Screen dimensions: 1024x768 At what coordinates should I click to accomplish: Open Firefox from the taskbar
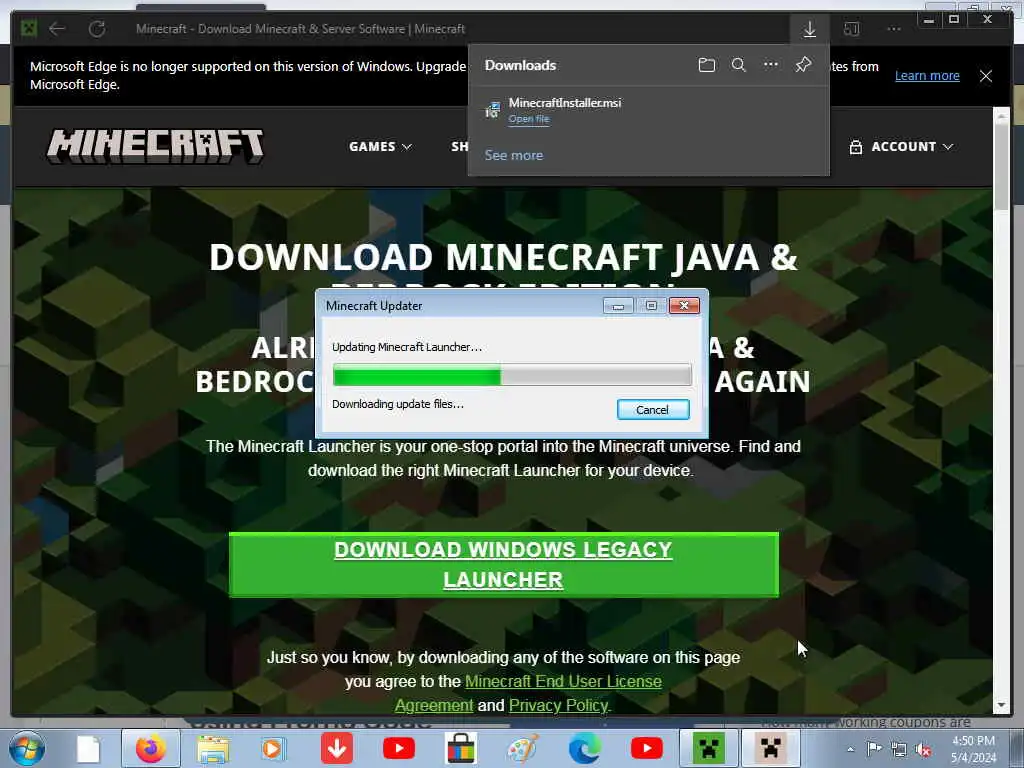pos(150,748)
